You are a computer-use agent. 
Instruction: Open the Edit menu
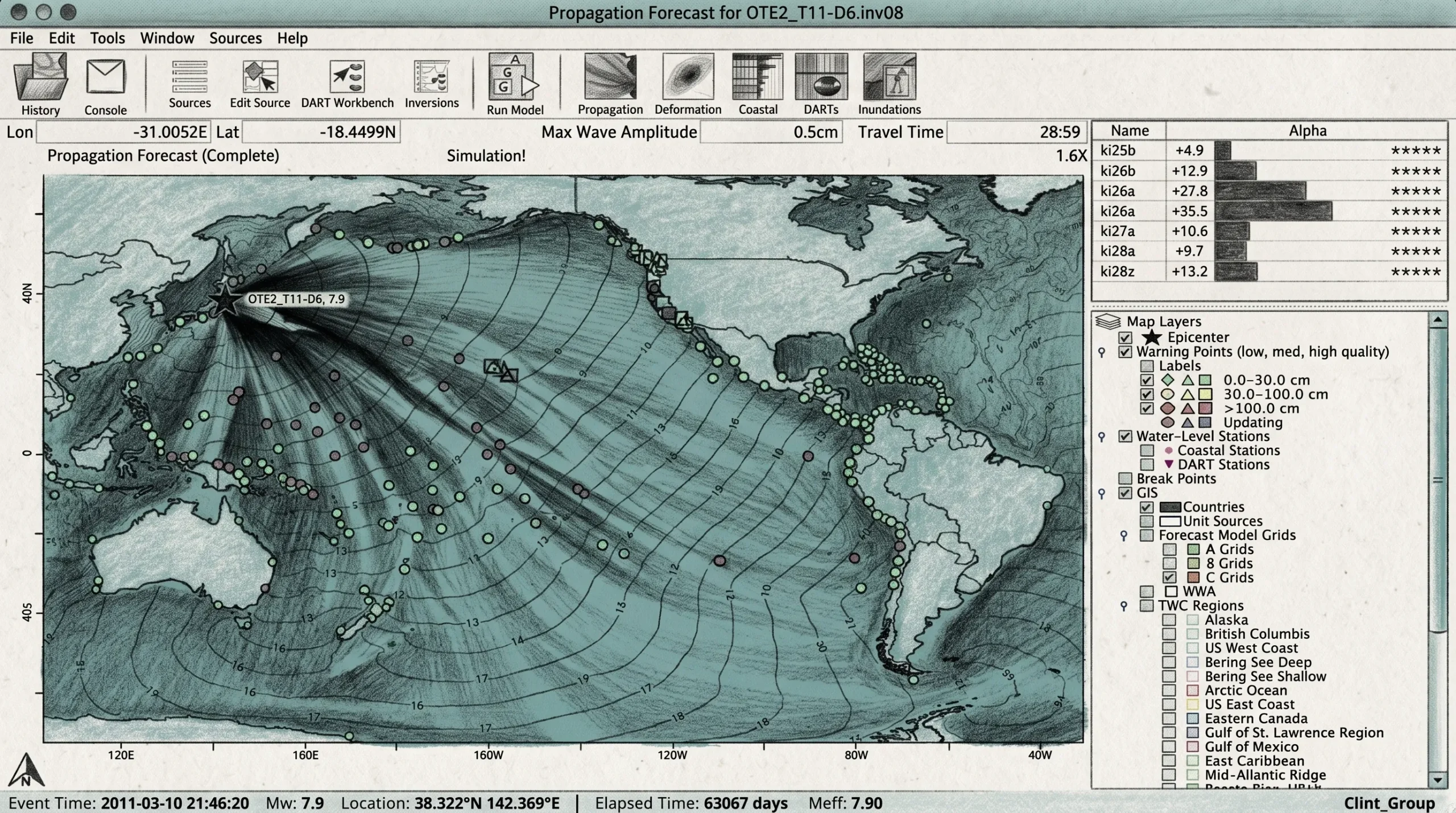point(61,38)
